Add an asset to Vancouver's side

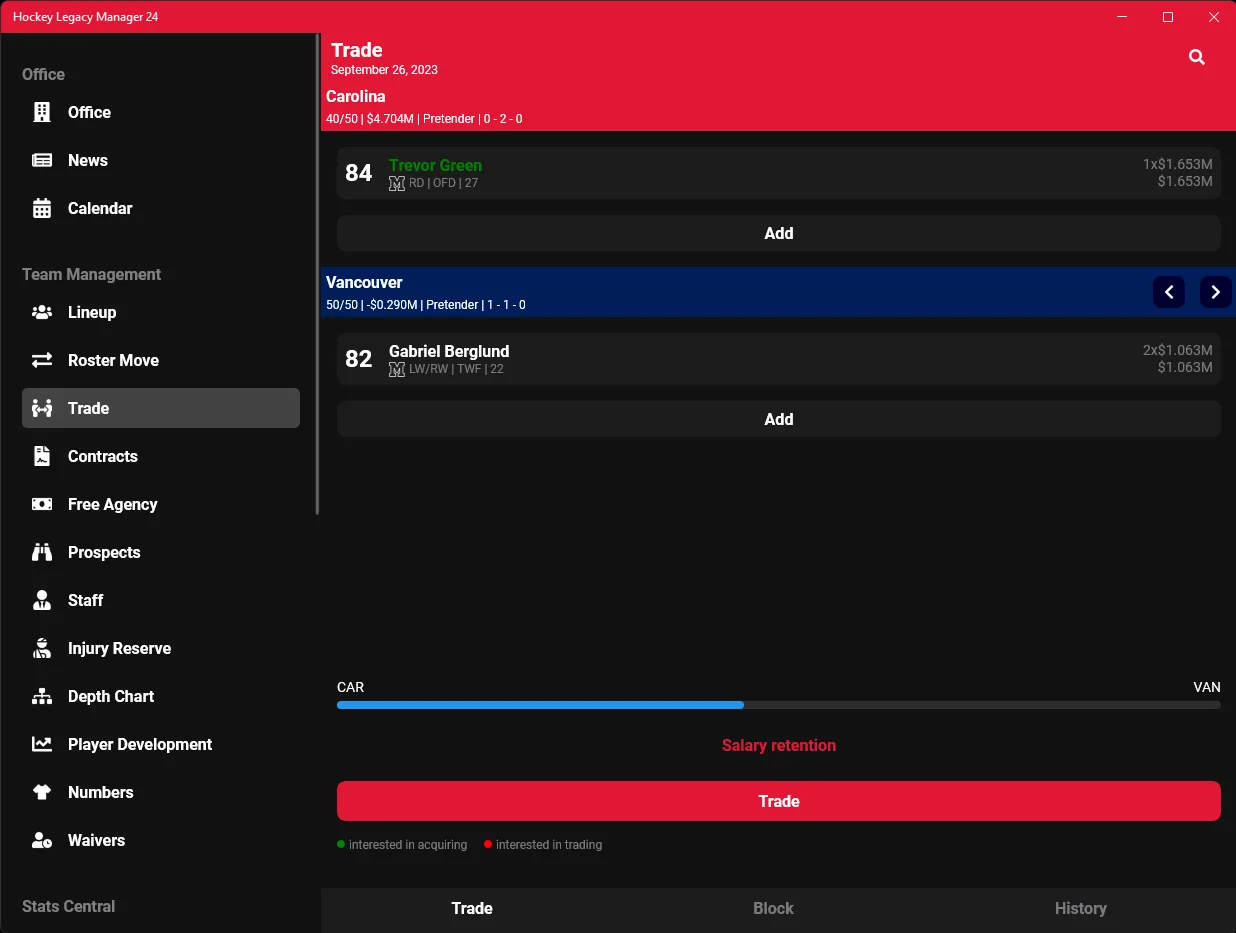(779, 419)
